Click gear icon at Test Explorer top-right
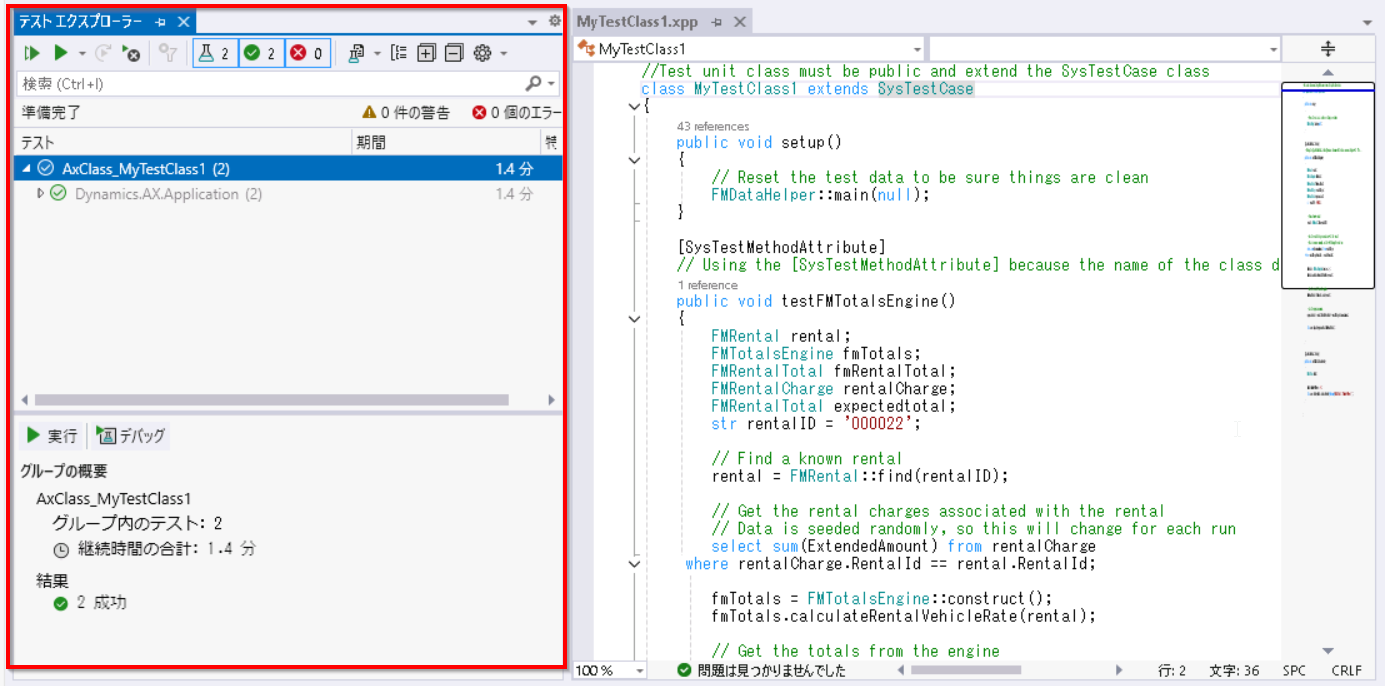The image size is (1385, 686). [555, 20]
